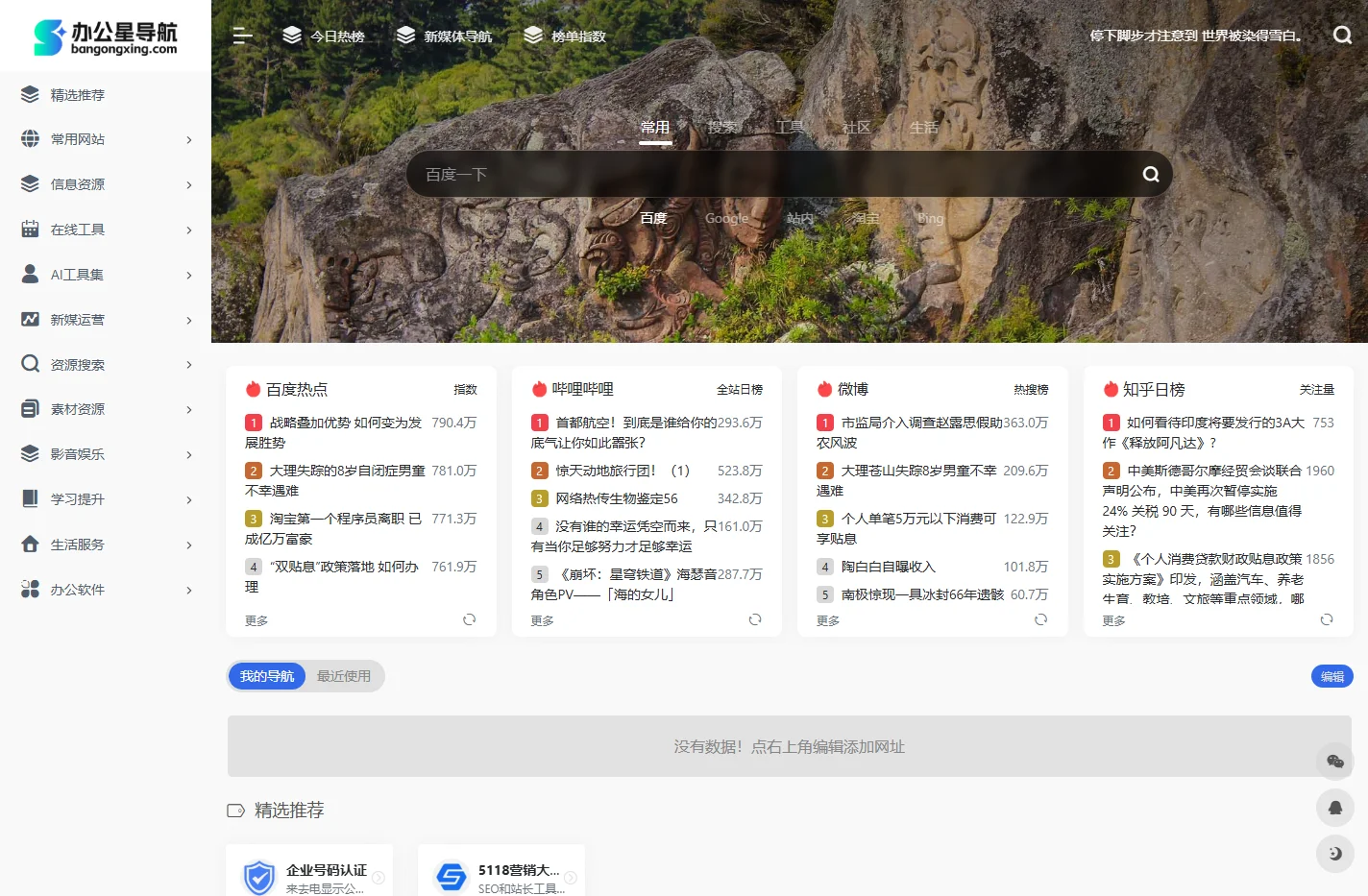Click the 新媒运营 chart icon
This screenshot has height=896, width=1368.
tap(30, 319)
